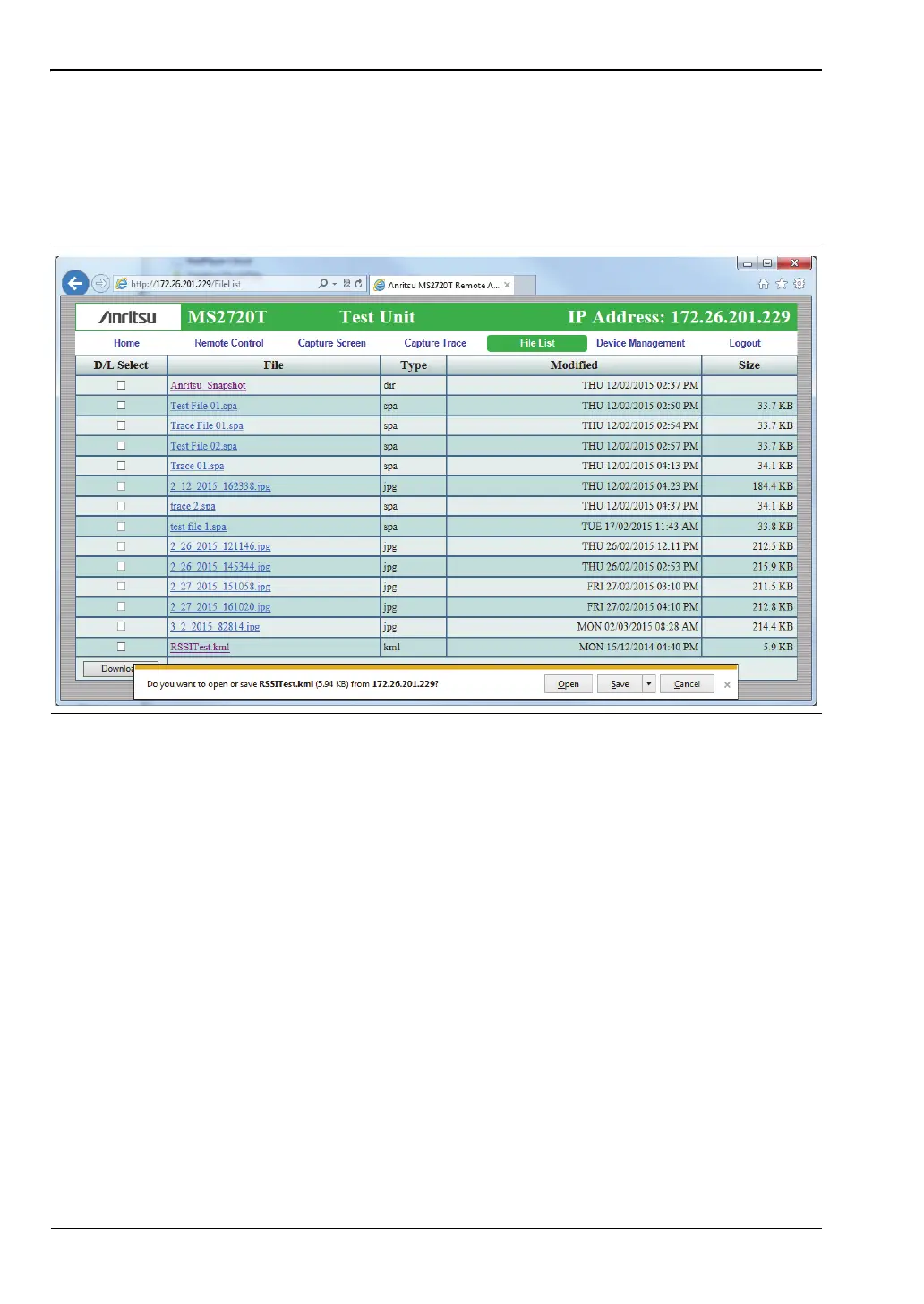Check the box for test file 1.spa

point(121,527)
